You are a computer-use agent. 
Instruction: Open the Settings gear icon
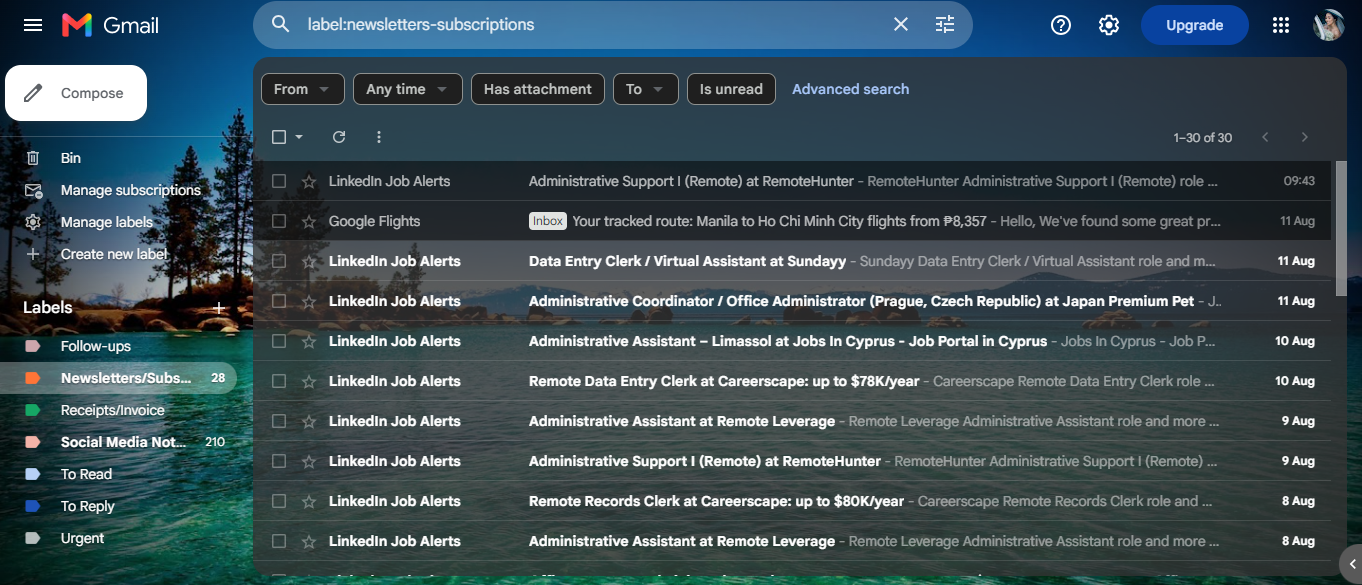(x=1109, y=25)
